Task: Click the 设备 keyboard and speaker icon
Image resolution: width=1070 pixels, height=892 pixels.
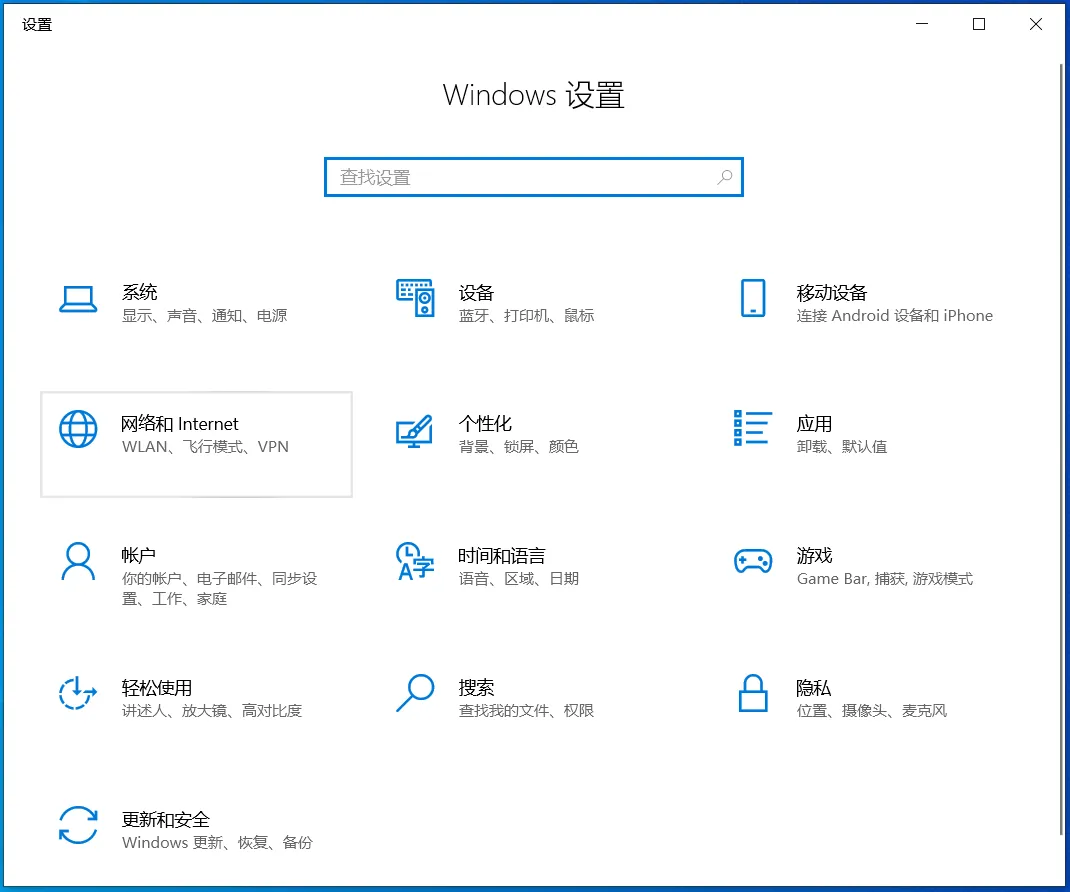Action: (415, 298)
